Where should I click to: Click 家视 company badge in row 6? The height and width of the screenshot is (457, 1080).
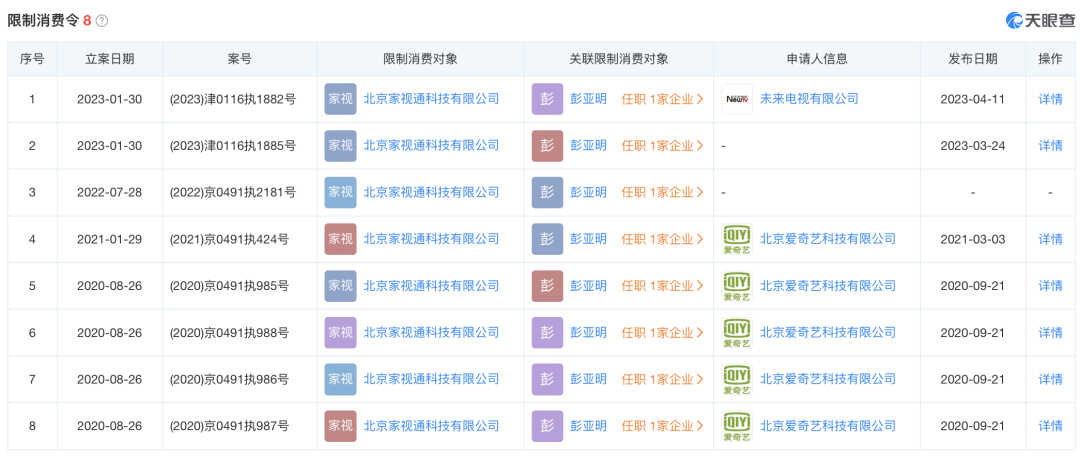click(x=340, y=332)
